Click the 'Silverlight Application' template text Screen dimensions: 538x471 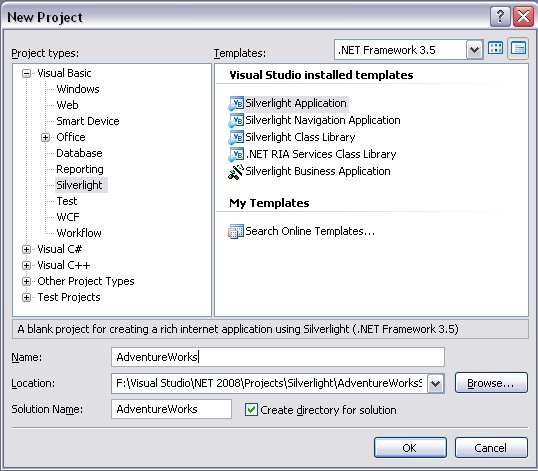click(296, 103)
